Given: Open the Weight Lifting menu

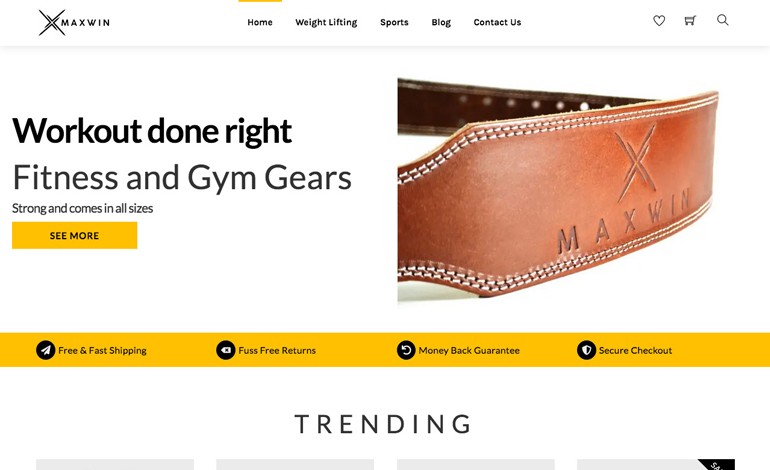Looking at the screenshot, I should click(326, 22).
